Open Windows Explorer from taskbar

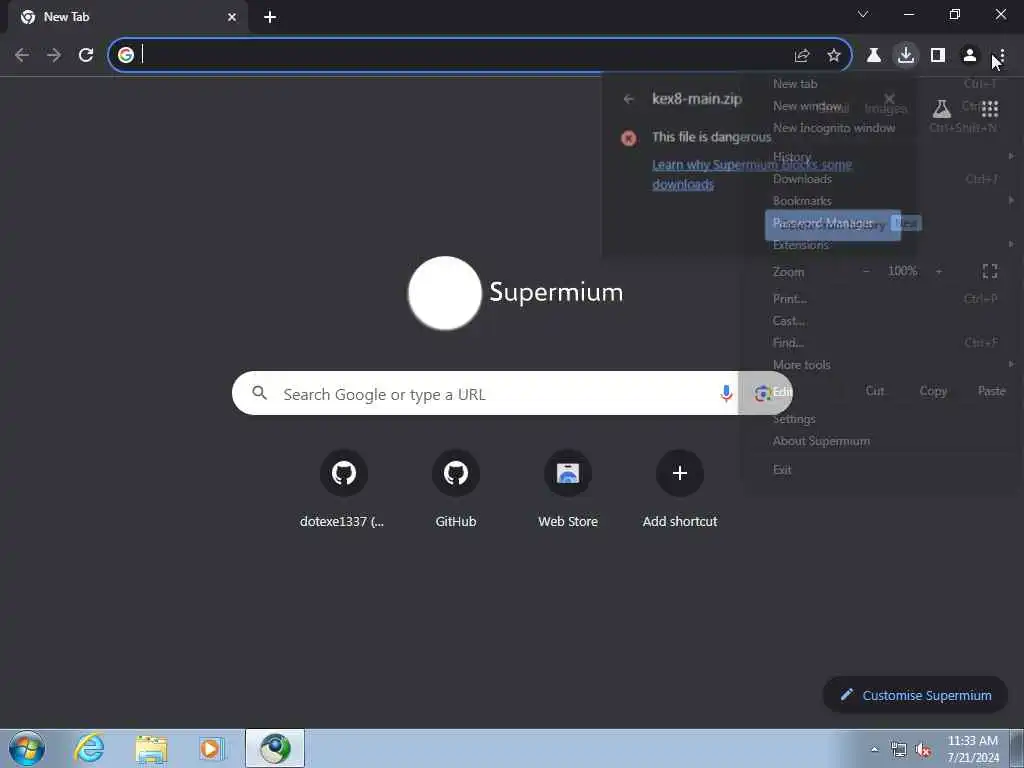coord(150,748)
